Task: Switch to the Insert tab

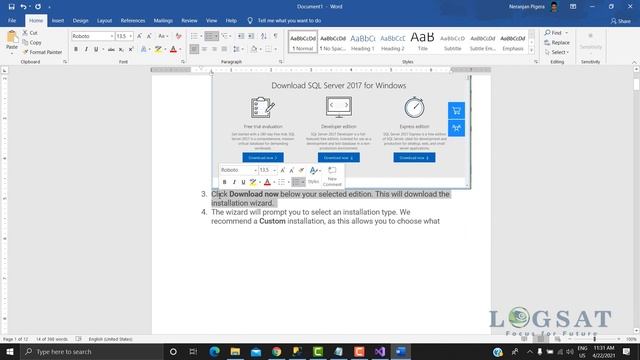Action: point(58,20)
